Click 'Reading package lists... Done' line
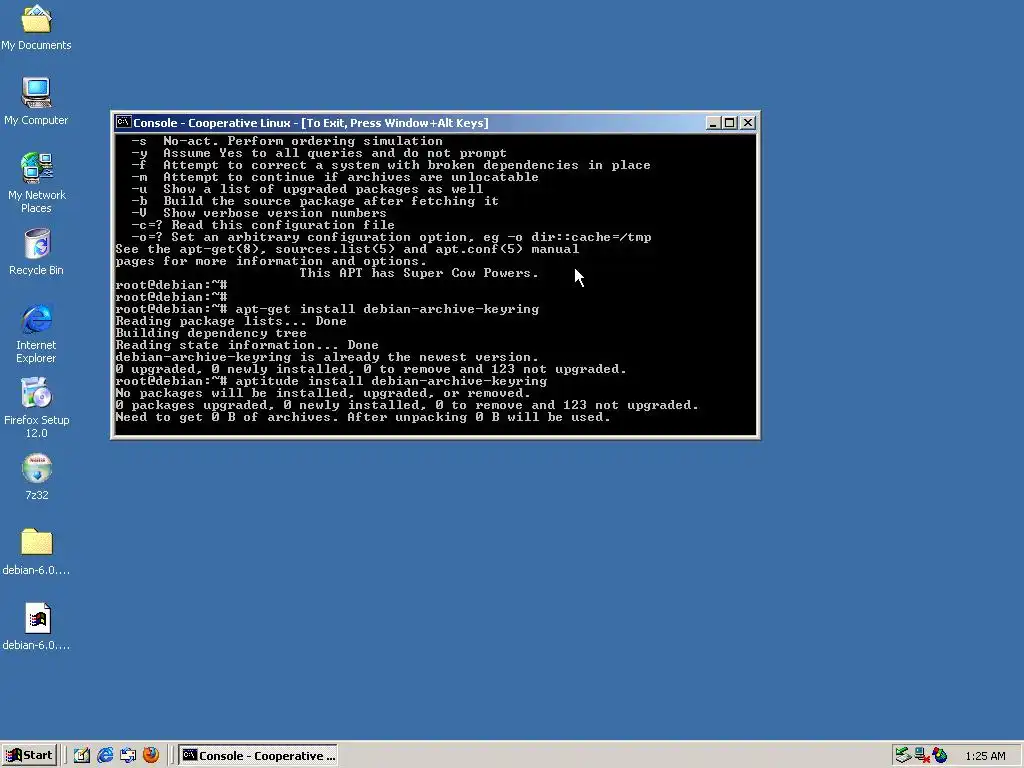 tap(231, 321)
